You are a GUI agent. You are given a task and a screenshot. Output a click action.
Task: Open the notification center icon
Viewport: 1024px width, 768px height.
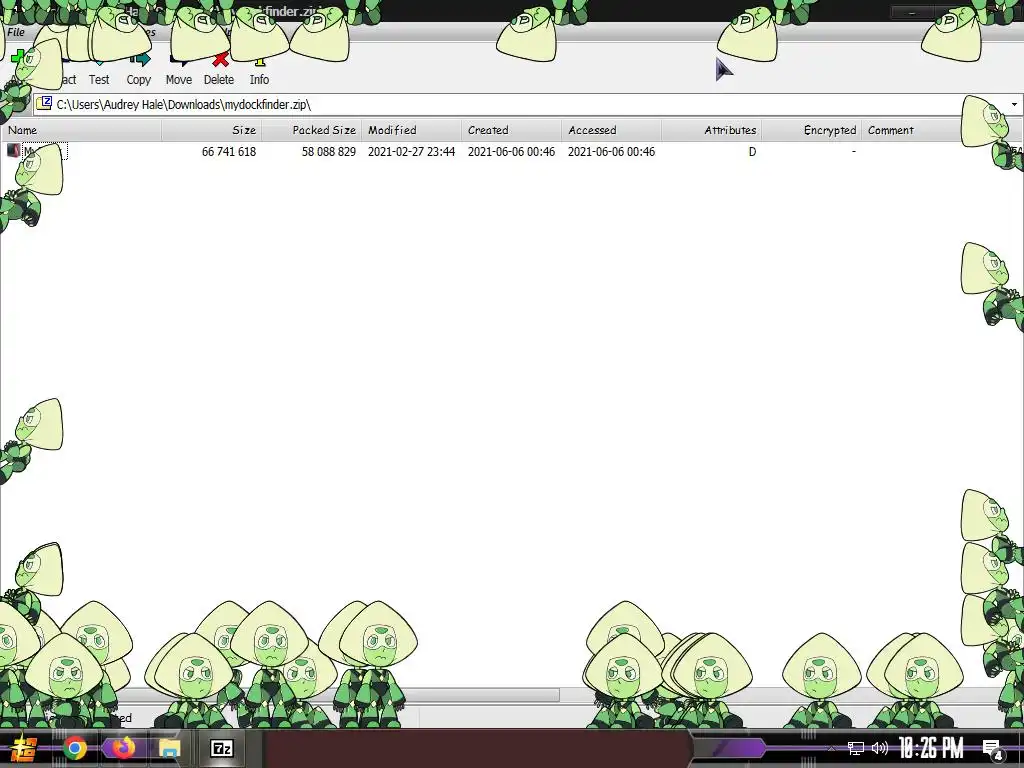point(993,749)
